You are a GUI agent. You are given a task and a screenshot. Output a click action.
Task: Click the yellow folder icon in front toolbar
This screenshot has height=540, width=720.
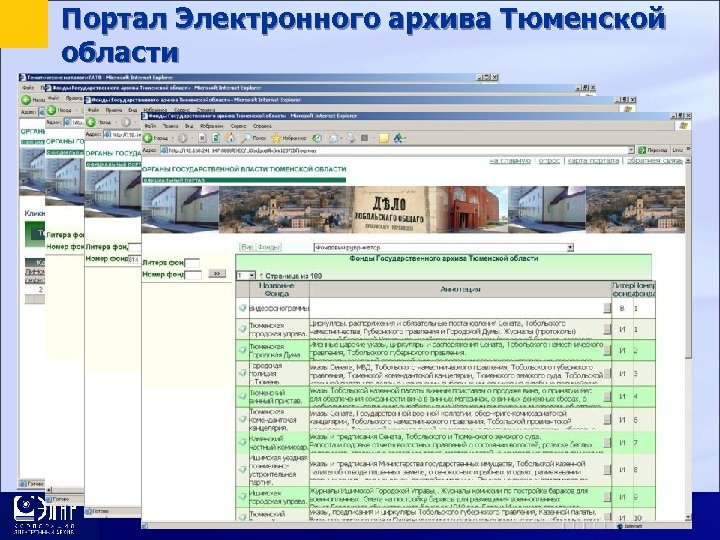pos(384,138)
